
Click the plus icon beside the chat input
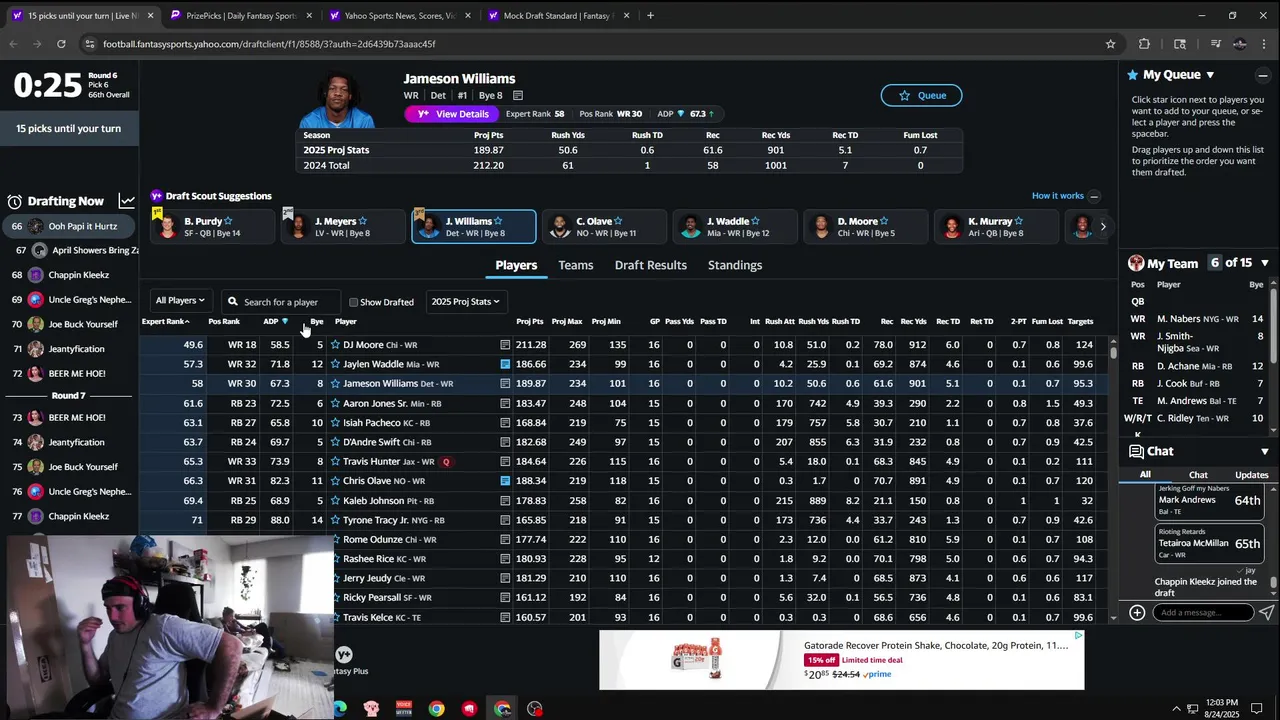tap(1137, 612)
